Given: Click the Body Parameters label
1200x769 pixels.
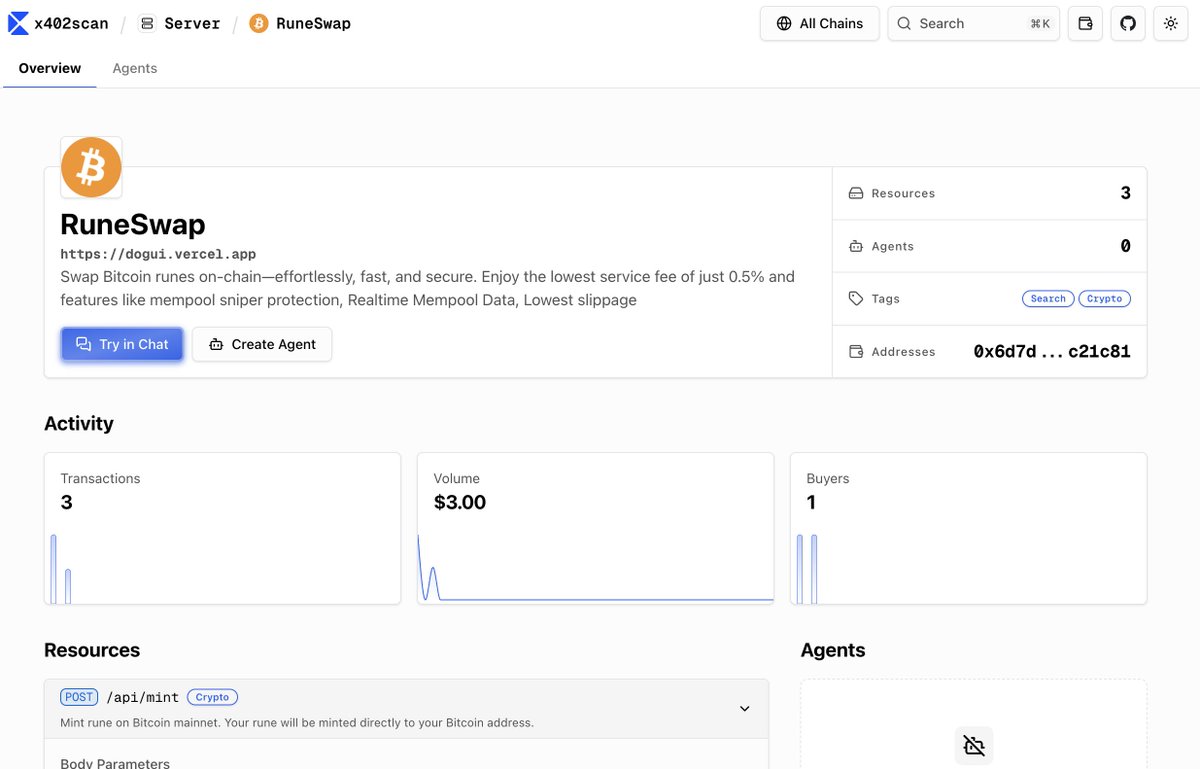Looking at the screenshot, I should tap(115, 763).
